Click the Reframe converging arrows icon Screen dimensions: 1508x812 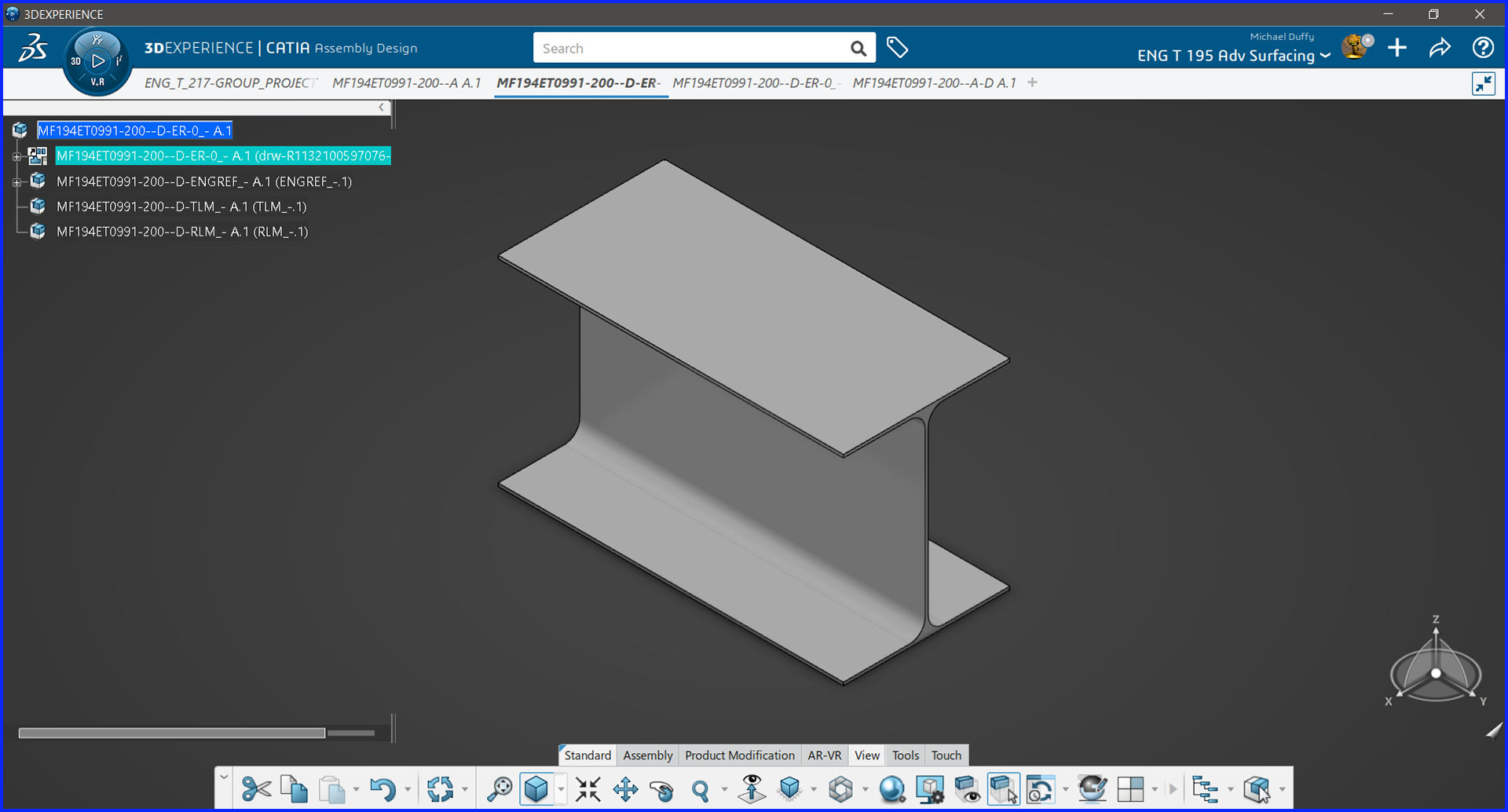coord(587,789)
